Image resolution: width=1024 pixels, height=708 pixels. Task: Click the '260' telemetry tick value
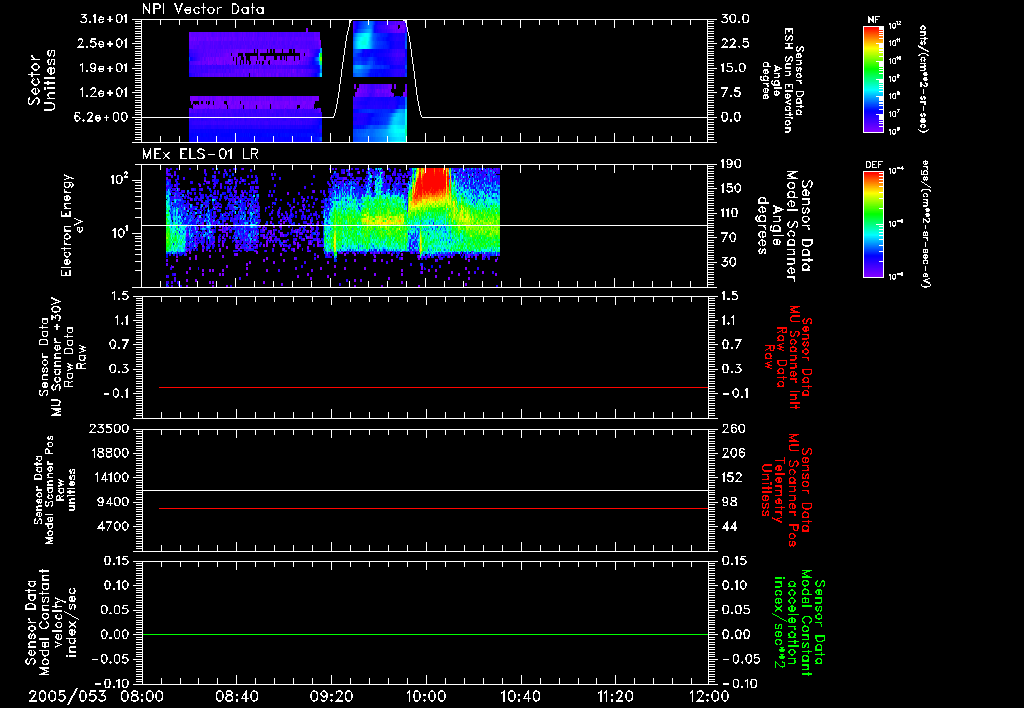[x=733, y=429]
